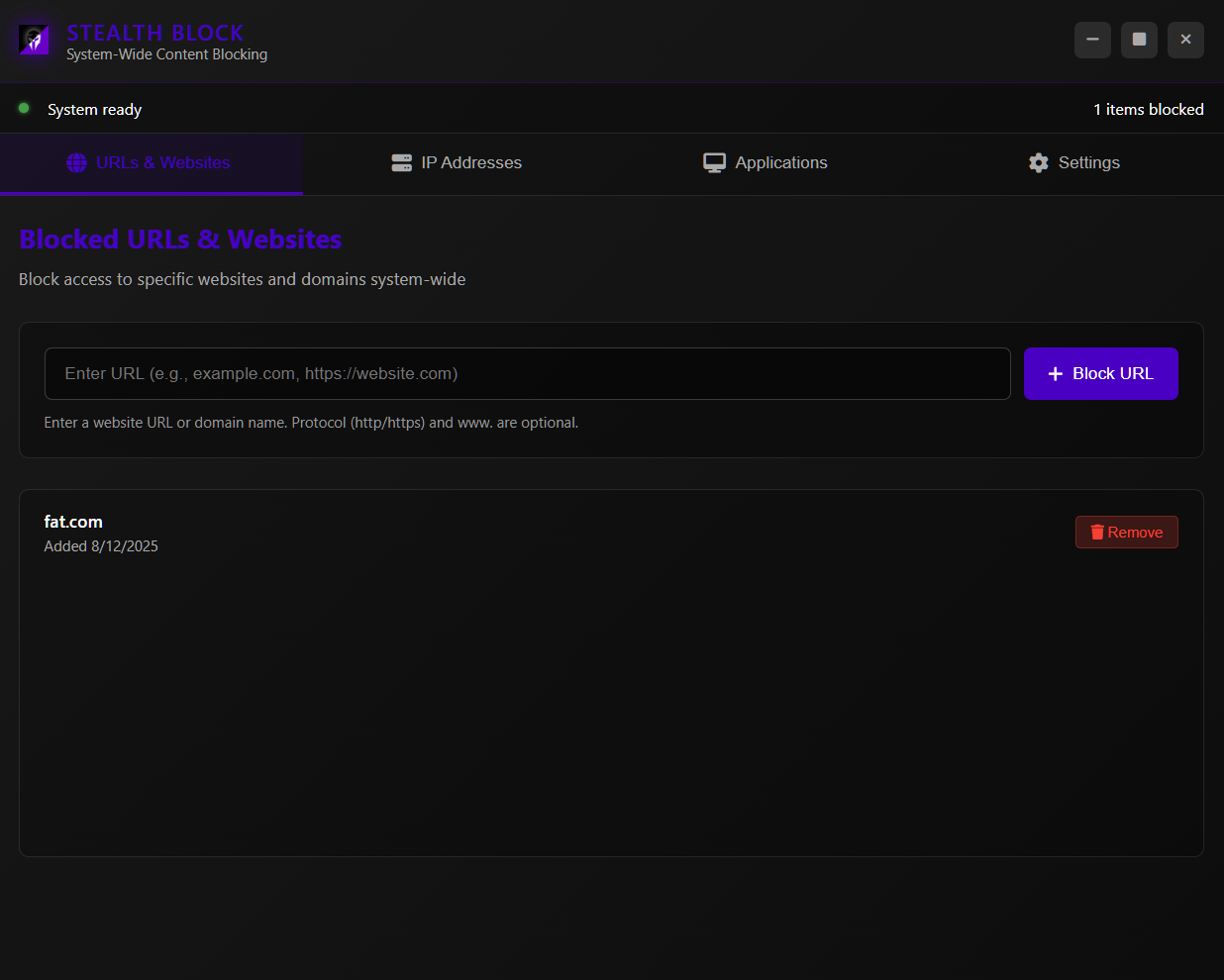This screenshot has width=1224, height=980.
Task: Minimize the Stealth Block window
Action: tap(1092, 41)
